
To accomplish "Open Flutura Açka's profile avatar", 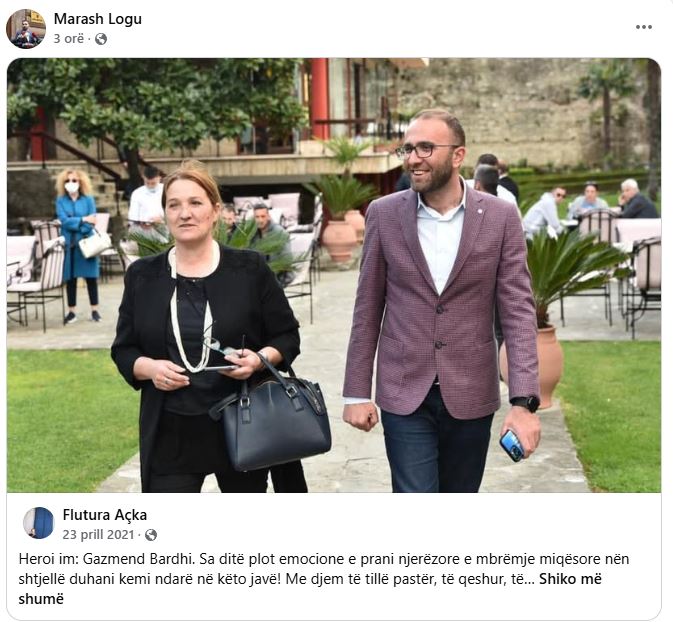I will click(x=39, y=523).
